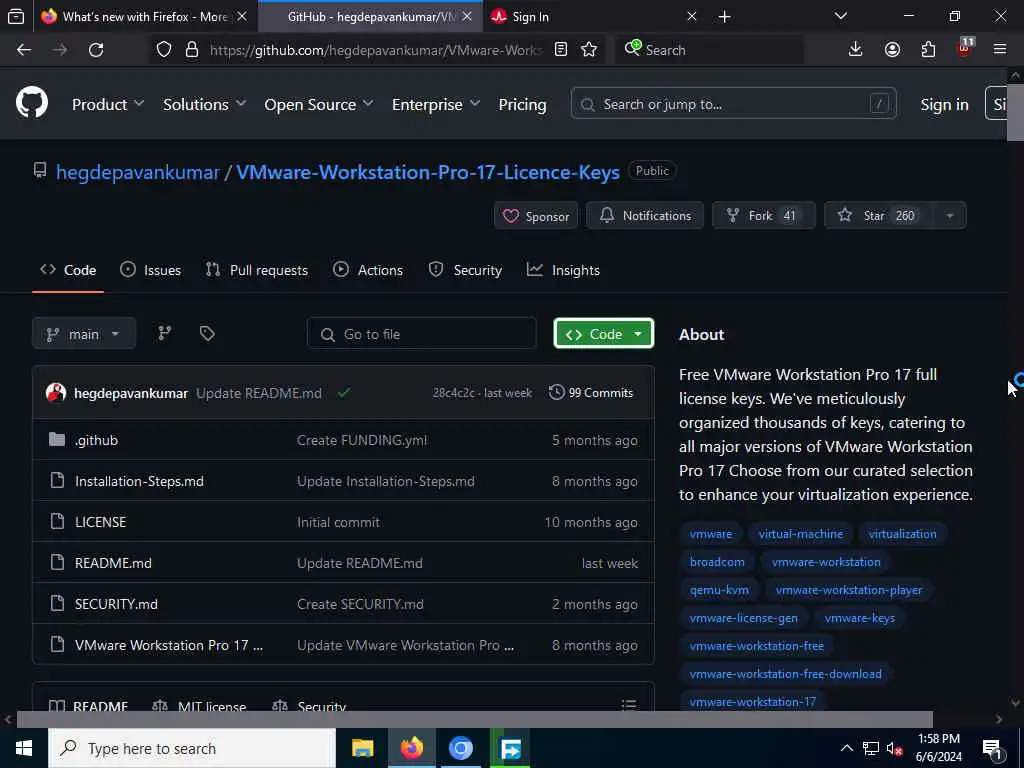Click the padlock site info icon
Viewport: 1024px width, 768px height.
(x=191, y=50)
